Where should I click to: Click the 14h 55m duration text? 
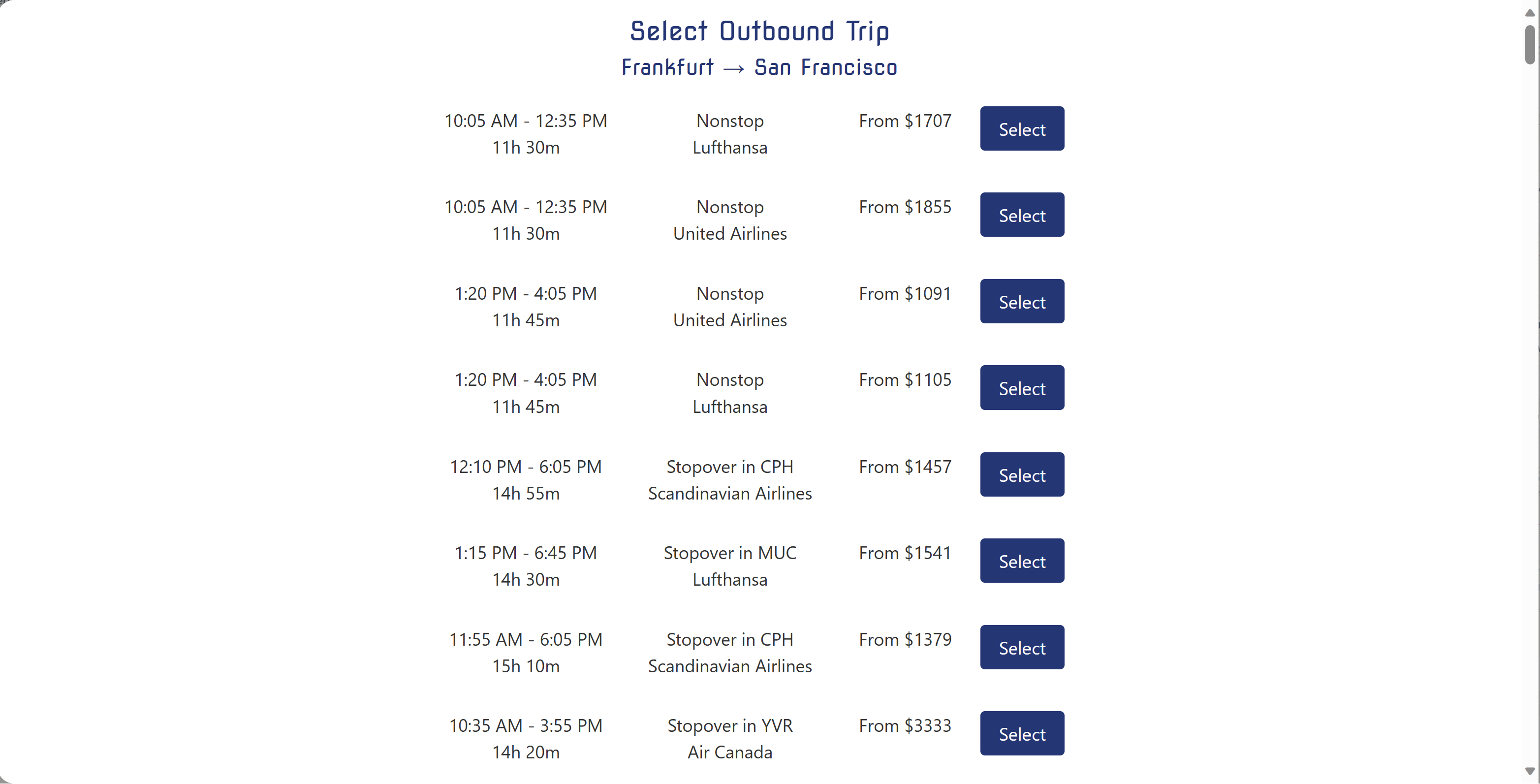[x=526, y=493]
